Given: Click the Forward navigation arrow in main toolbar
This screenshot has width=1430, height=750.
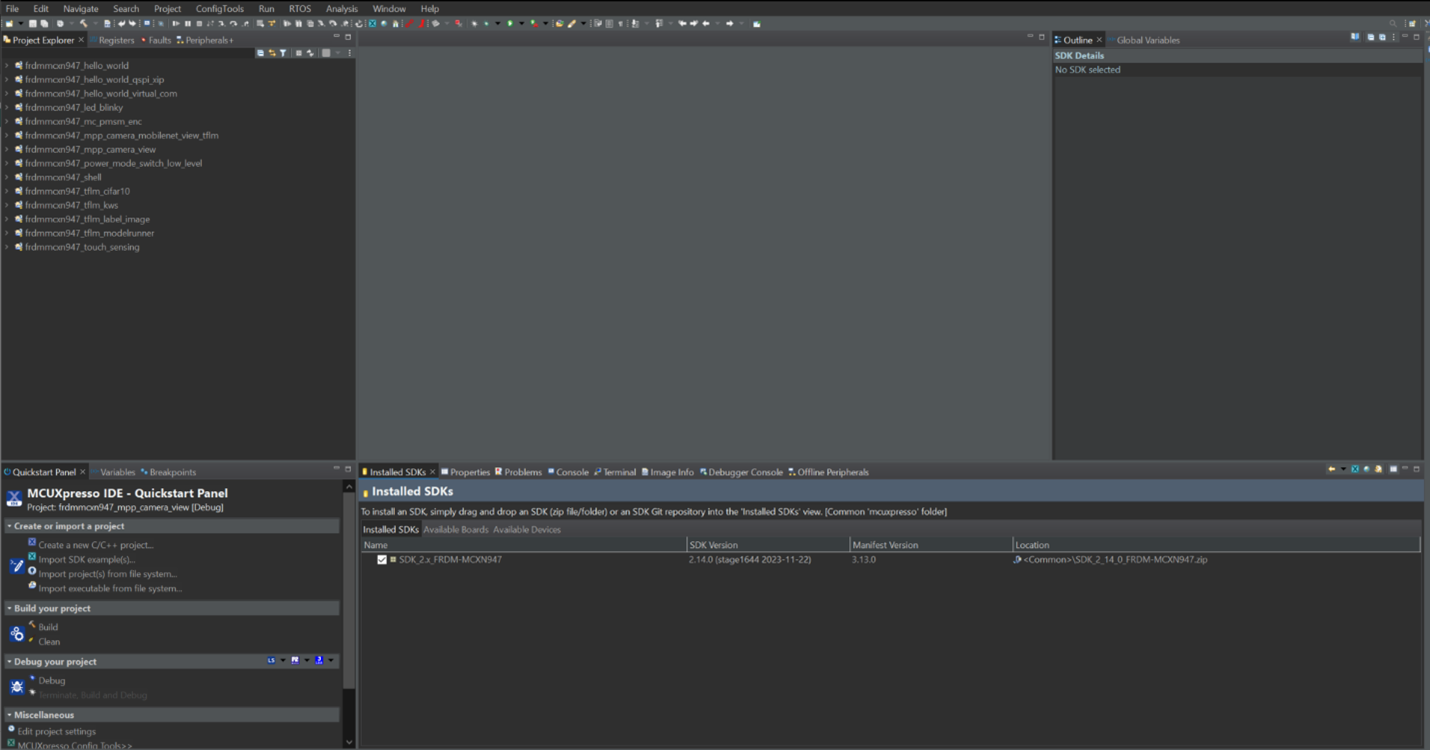Looking at the screenshot, I should 730,23.
